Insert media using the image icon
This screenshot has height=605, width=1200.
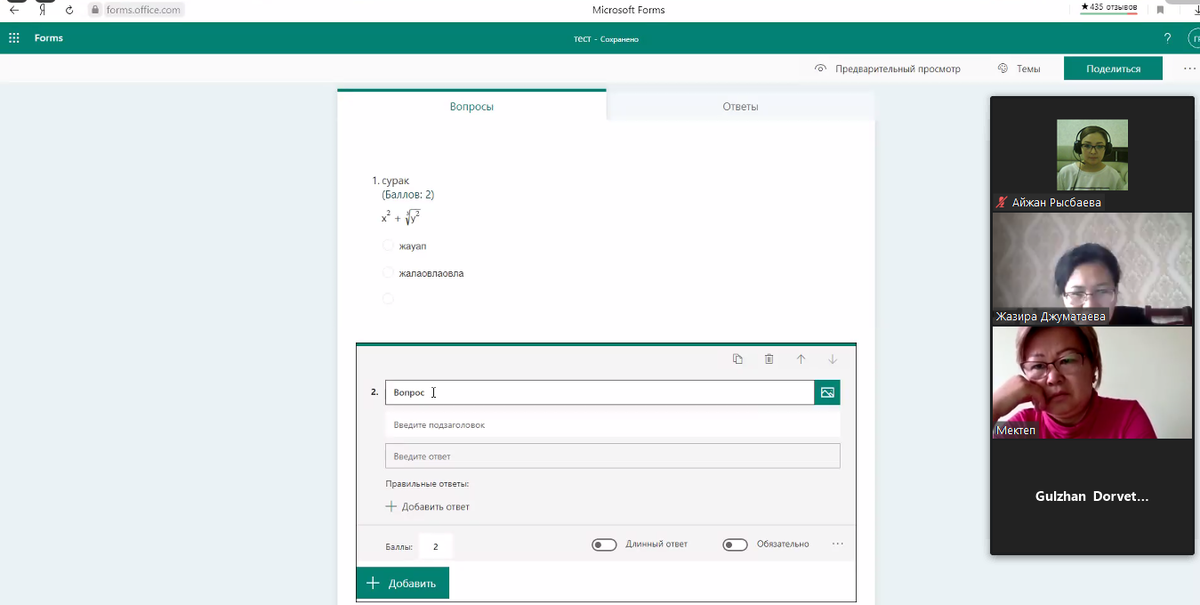pyautogui.click(x=827, y=393)
